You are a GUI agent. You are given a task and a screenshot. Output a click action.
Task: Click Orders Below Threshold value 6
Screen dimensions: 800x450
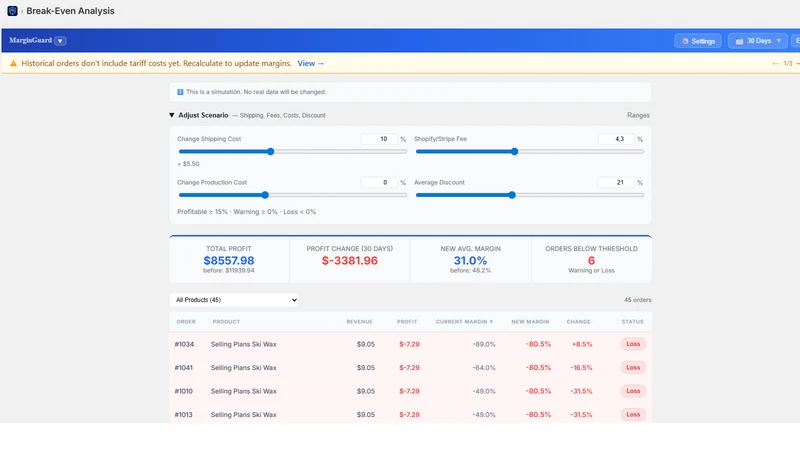point(591,261)
